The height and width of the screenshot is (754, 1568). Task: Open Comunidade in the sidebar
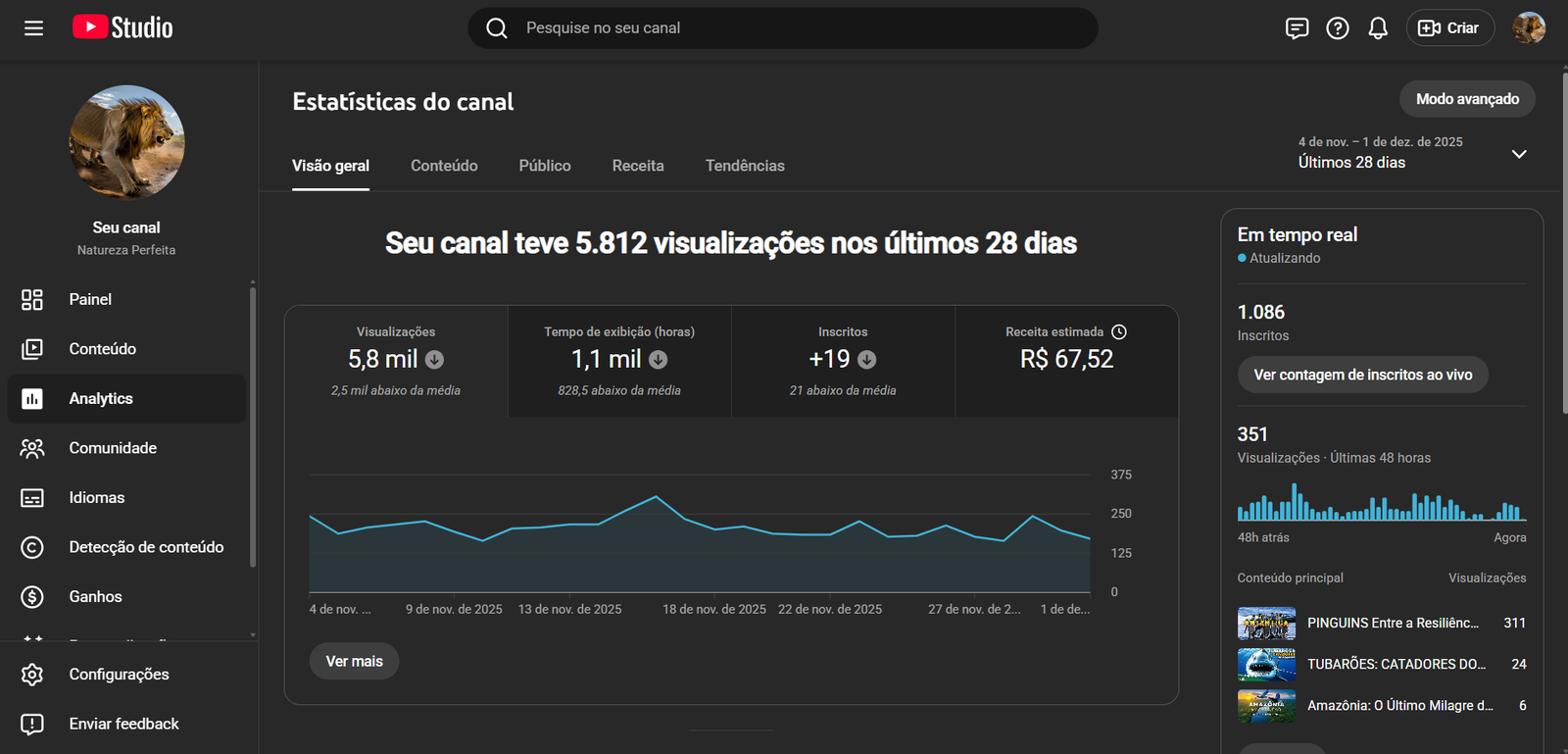[127, 448]
